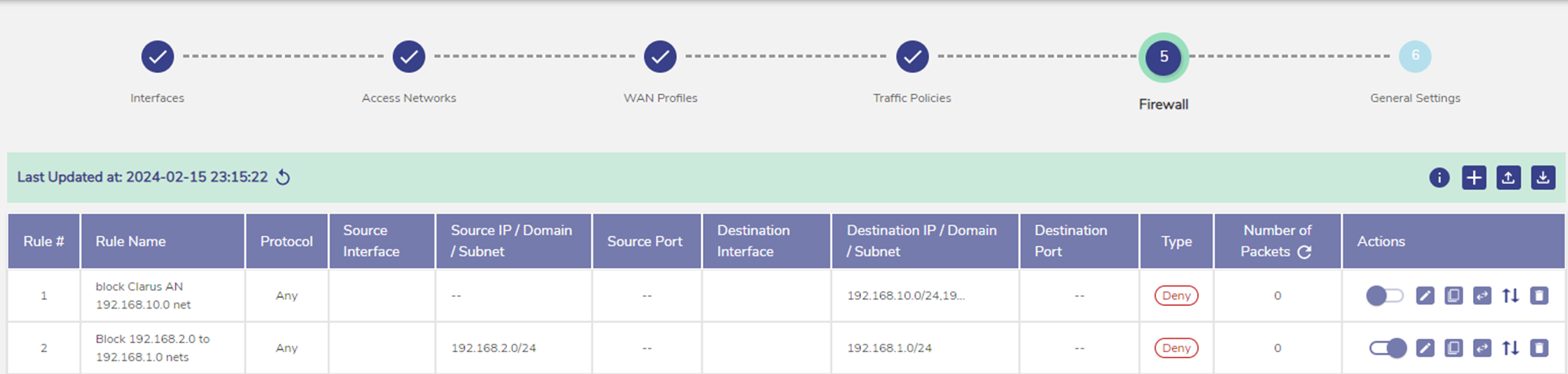This screenshot has height=374, width=1568.
Task: Reorder rule 1 using up-down arrows icon
Action: point(1511,296)
